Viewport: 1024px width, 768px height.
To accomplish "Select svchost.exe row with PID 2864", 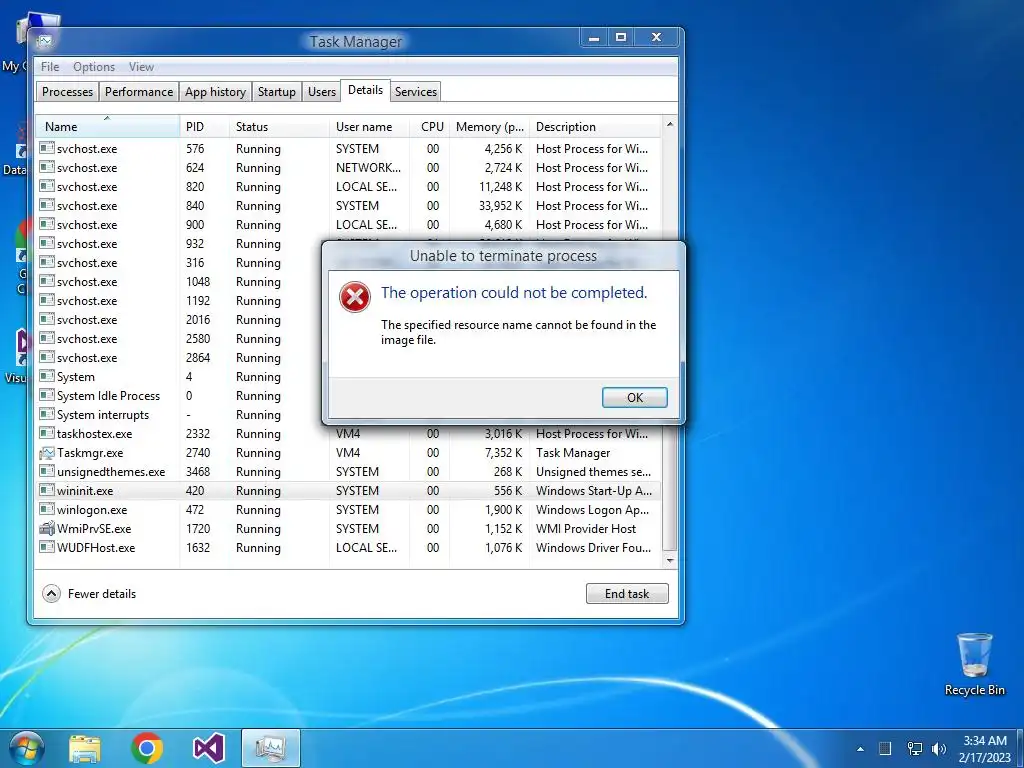I will (x=180, y=358).
